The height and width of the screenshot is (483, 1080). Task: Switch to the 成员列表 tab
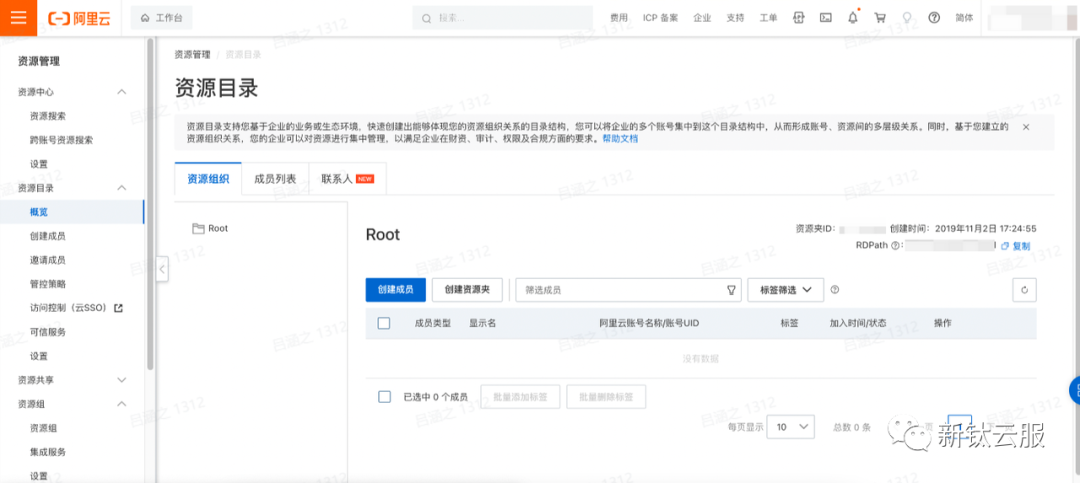click(275, 178)
